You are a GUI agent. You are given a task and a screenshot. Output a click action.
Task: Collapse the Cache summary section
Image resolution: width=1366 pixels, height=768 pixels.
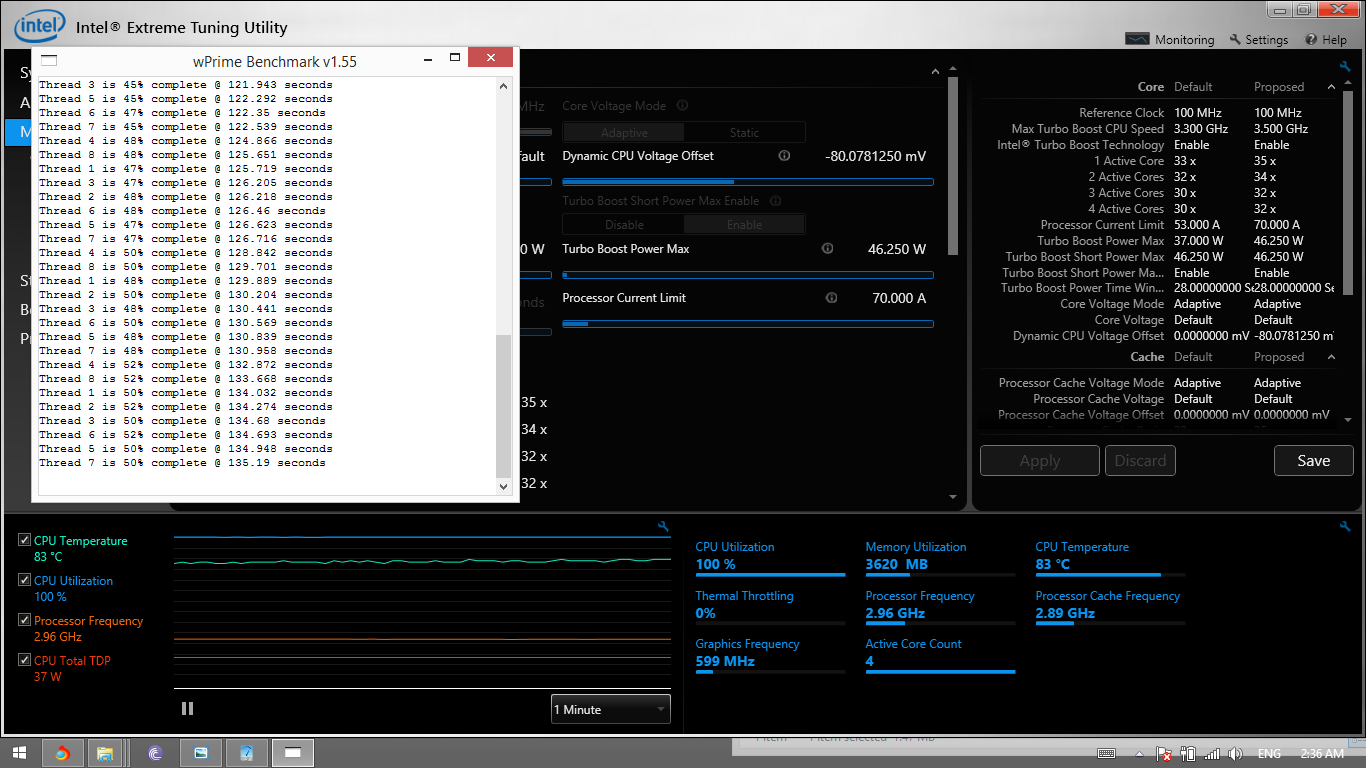point(1331,357)
